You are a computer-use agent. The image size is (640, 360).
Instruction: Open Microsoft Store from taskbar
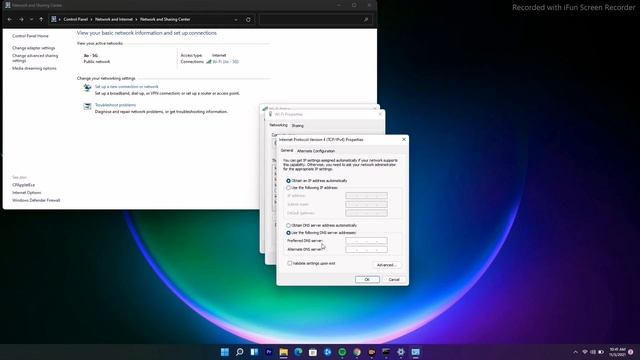[313, 352]
